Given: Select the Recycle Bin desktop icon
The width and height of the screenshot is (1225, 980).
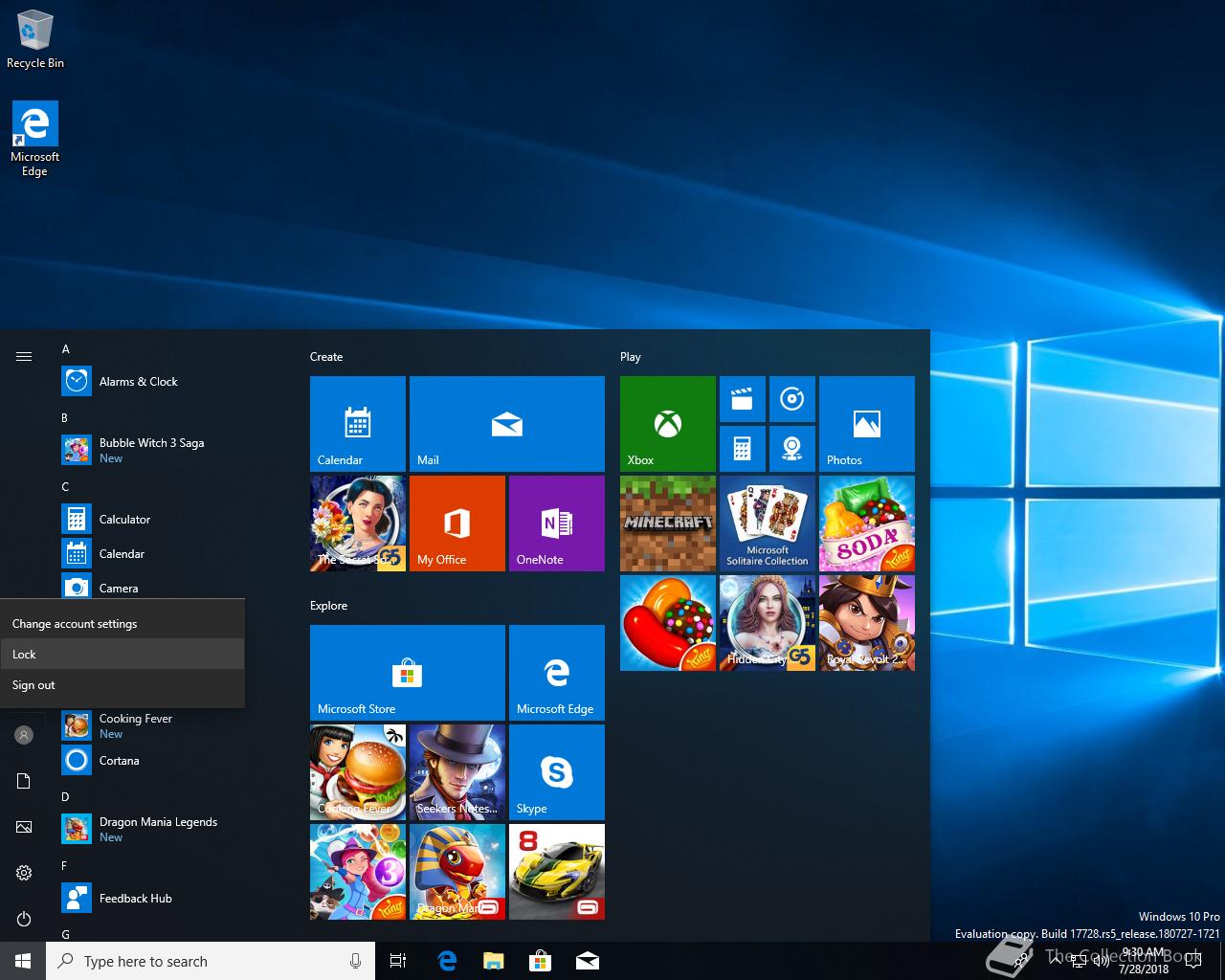Looking at the screenshot, I should (35, 39).
